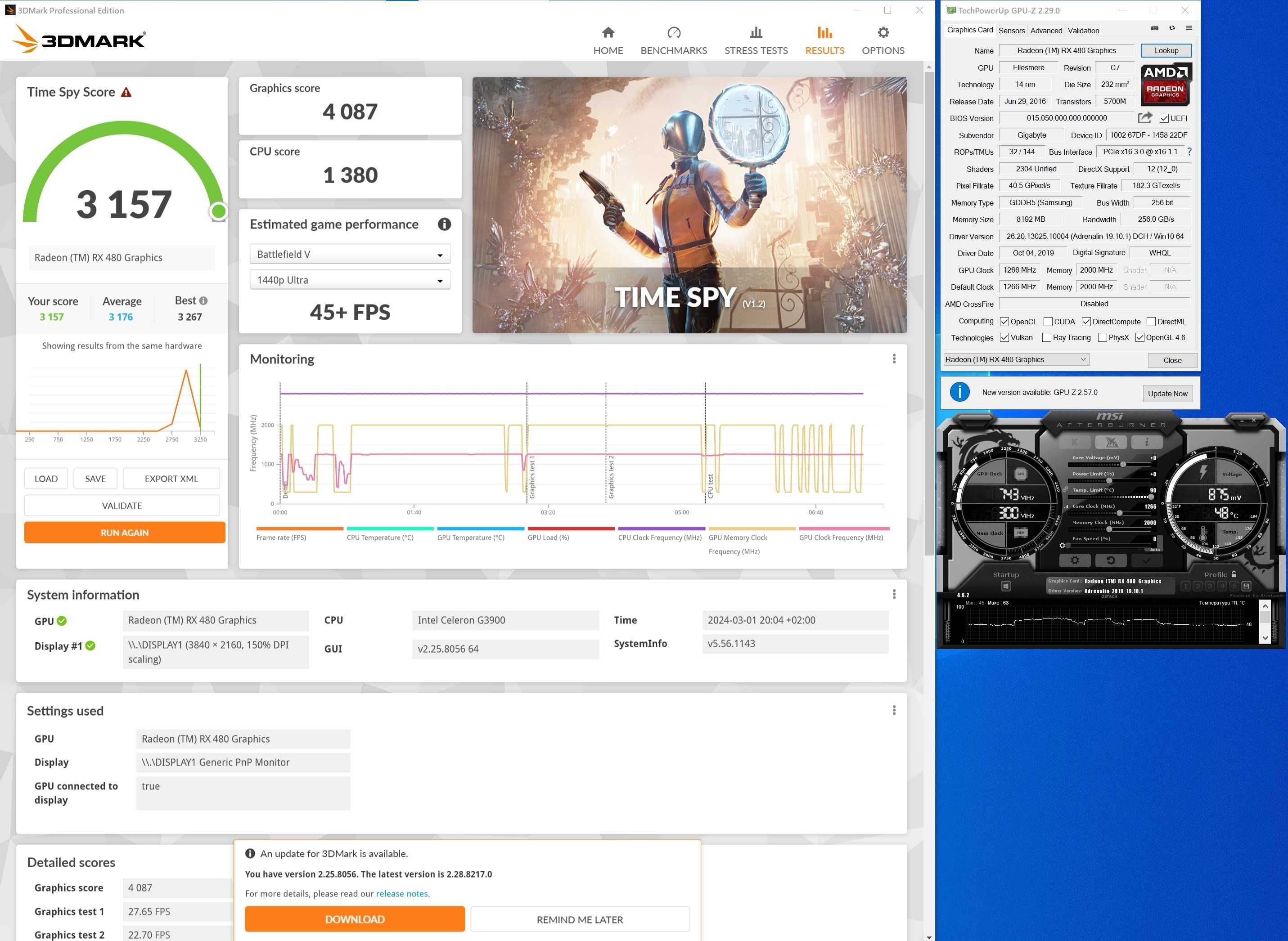This screenshot has width=1288, height=941.
Task: Toggle the PhysX checkbox in GPU-Z
Action: tap(1103, 338)
